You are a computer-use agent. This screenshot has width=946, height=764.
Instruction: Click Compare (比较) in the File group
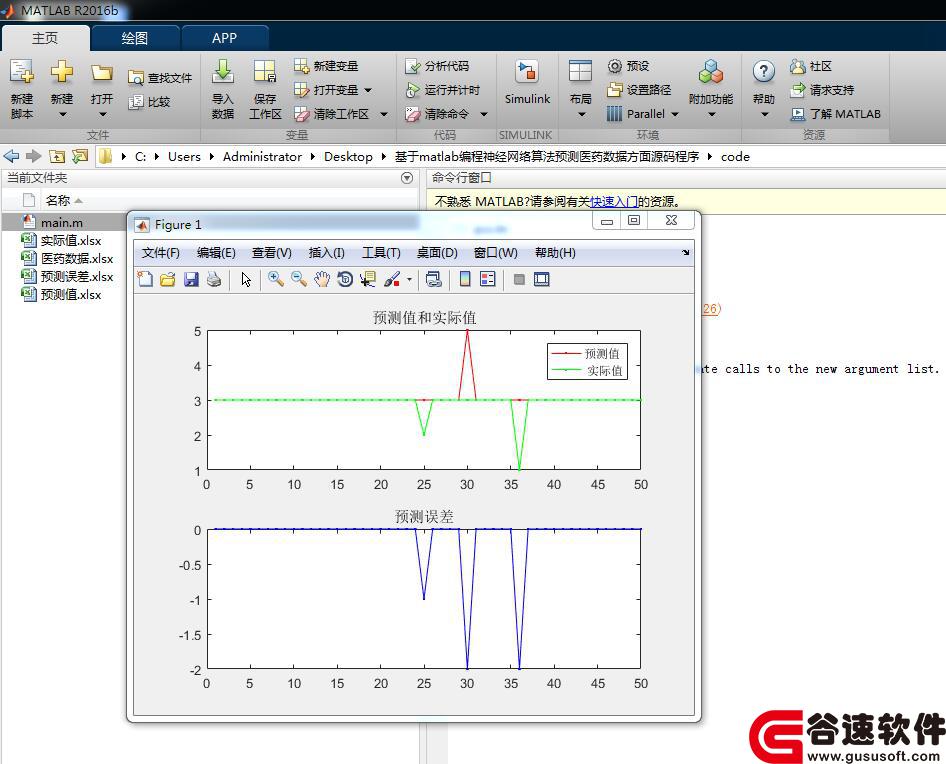click(150, 102)
